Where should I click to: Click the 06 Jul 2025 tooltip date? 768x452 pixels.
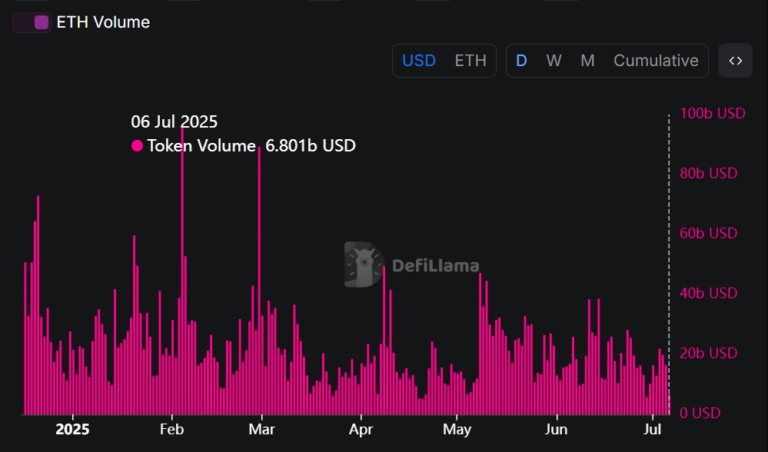(x=174, y=122)
